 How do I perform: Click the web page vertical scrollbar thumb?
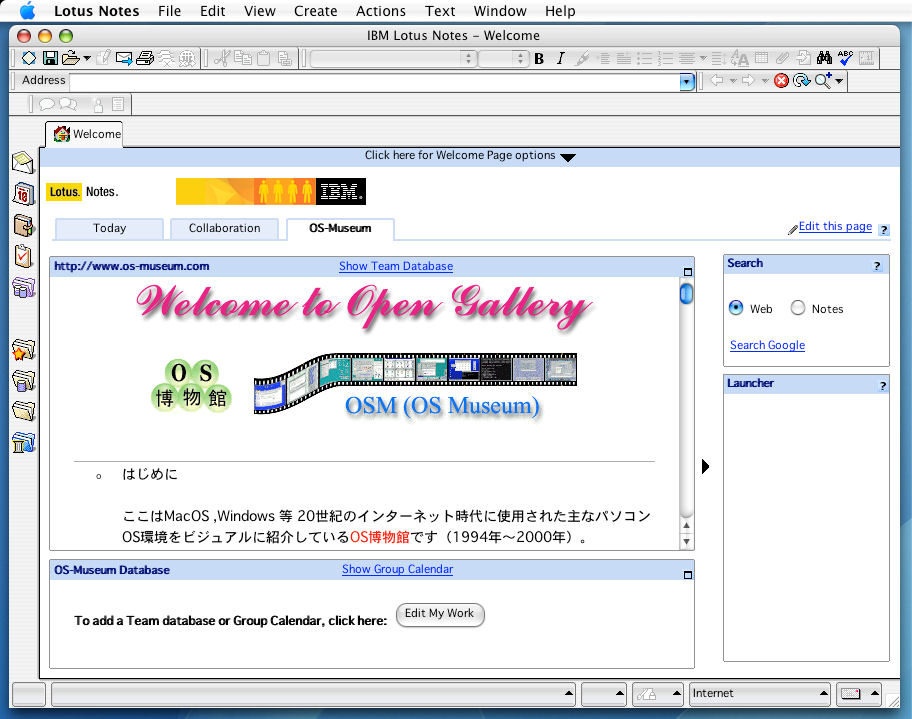[686, 294]
